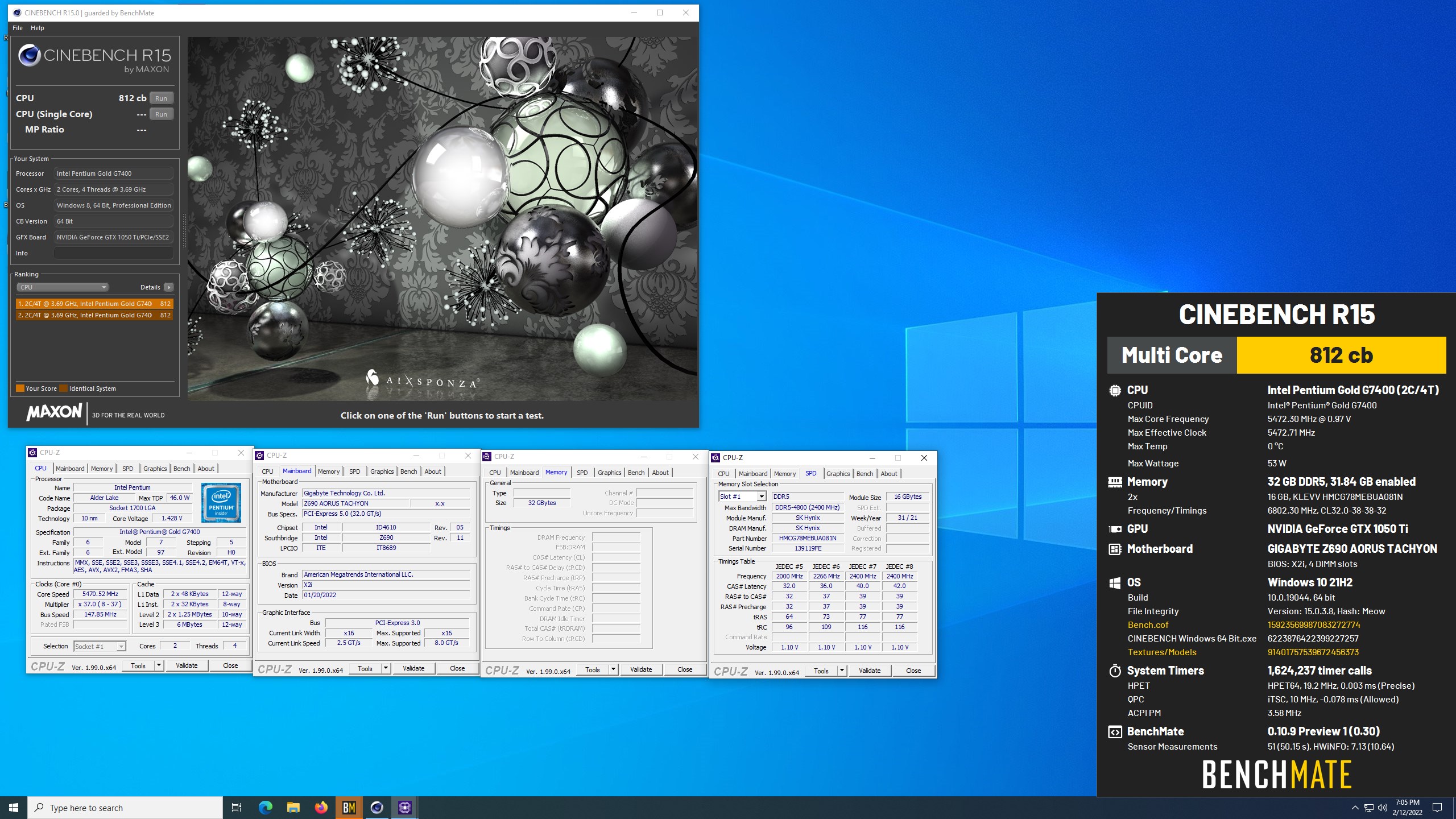Viewport: 1456px width, 819px height.
Task: Open Memory tab in SPD CPU-Z window
Action: (785, 474)
